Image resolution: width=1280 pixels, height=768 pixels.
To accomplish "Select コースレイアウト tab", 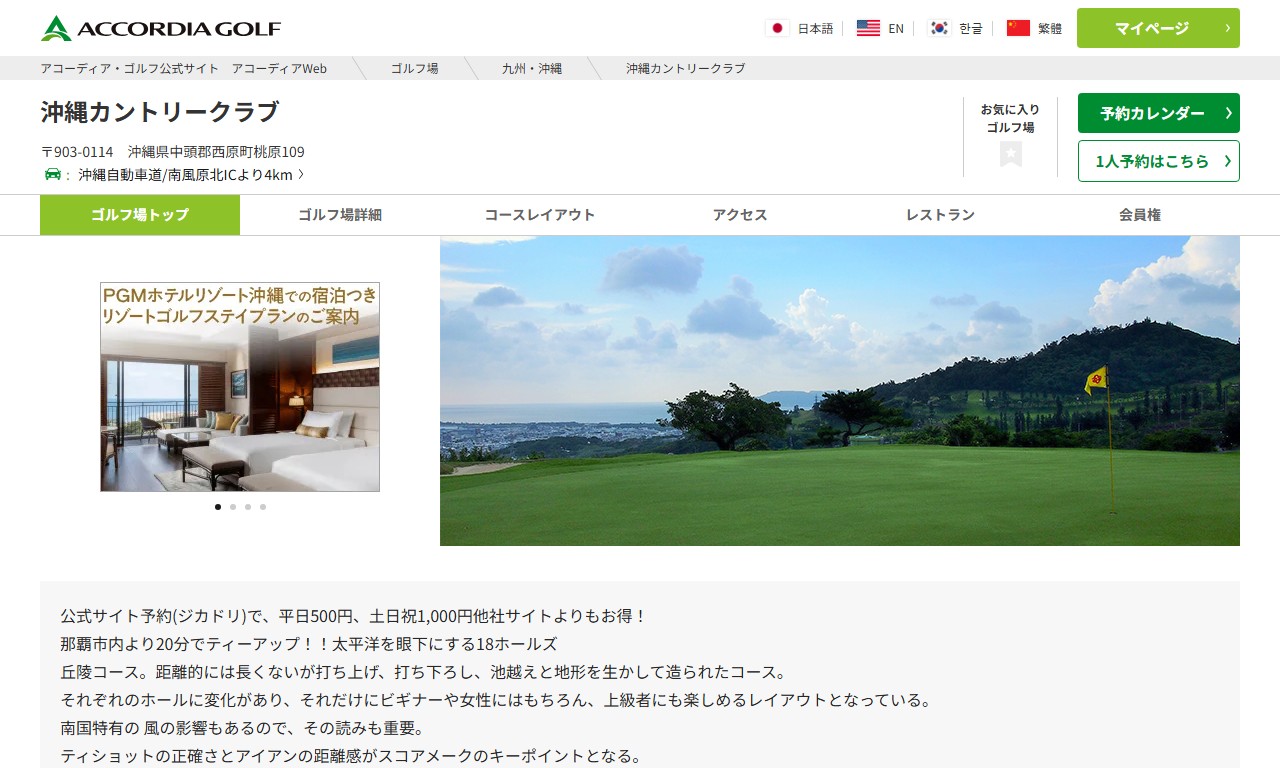I will [540, 215].
